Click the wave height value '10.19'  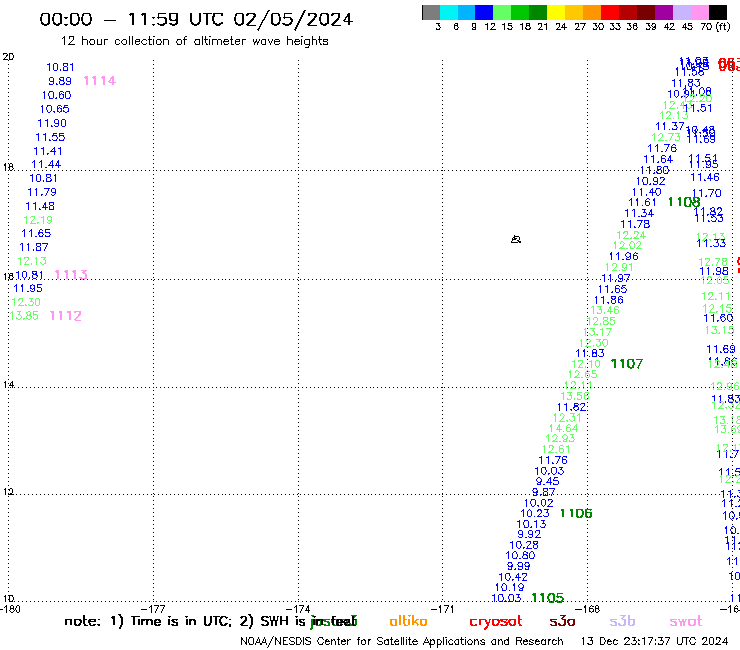pyautogui.click(x=509, y=588)
